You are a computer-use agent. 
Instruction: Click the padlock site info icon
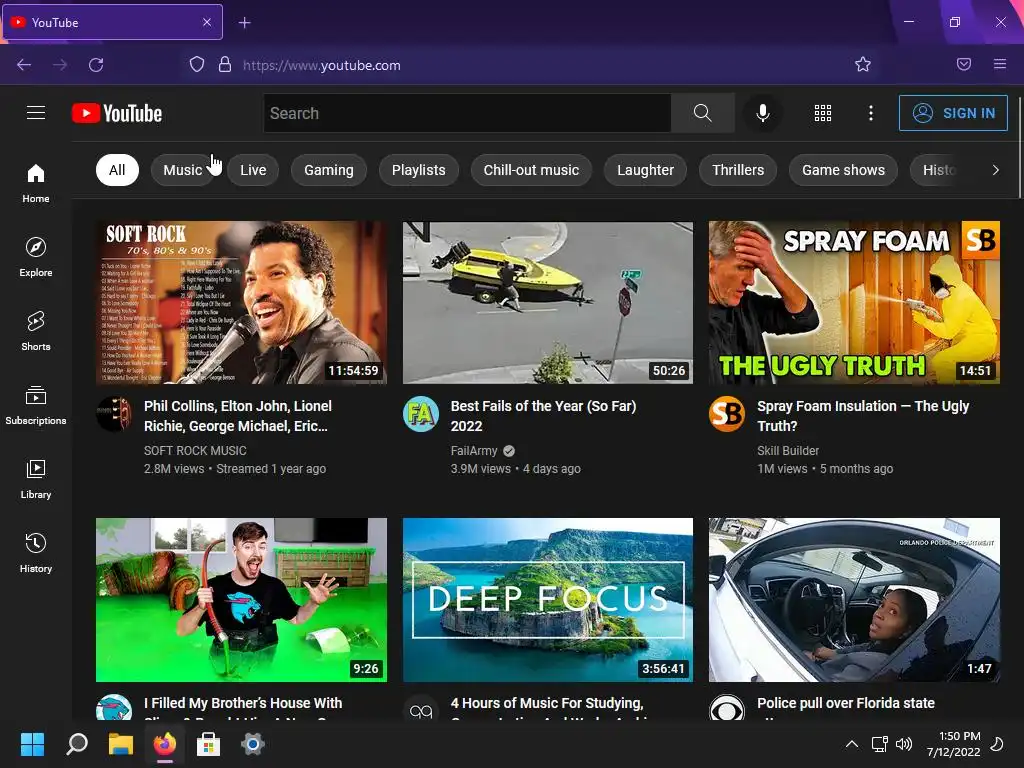(225, 65)
